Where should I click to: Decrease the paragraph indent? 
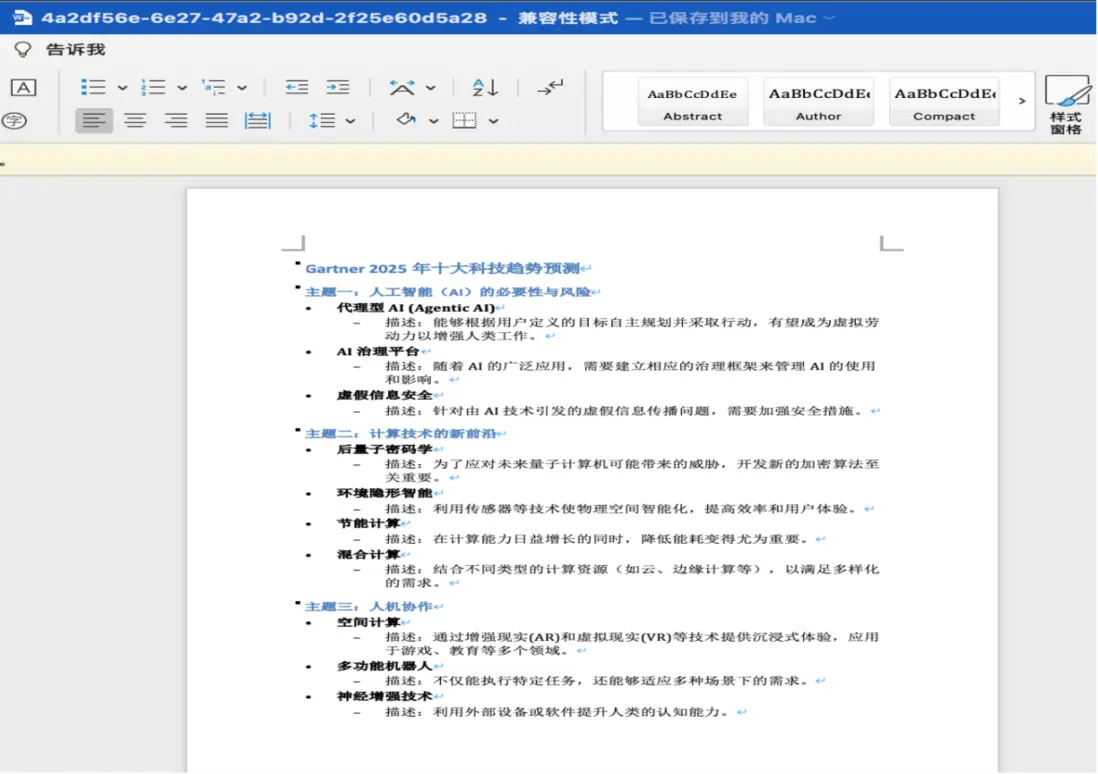[x=297, y=87]
